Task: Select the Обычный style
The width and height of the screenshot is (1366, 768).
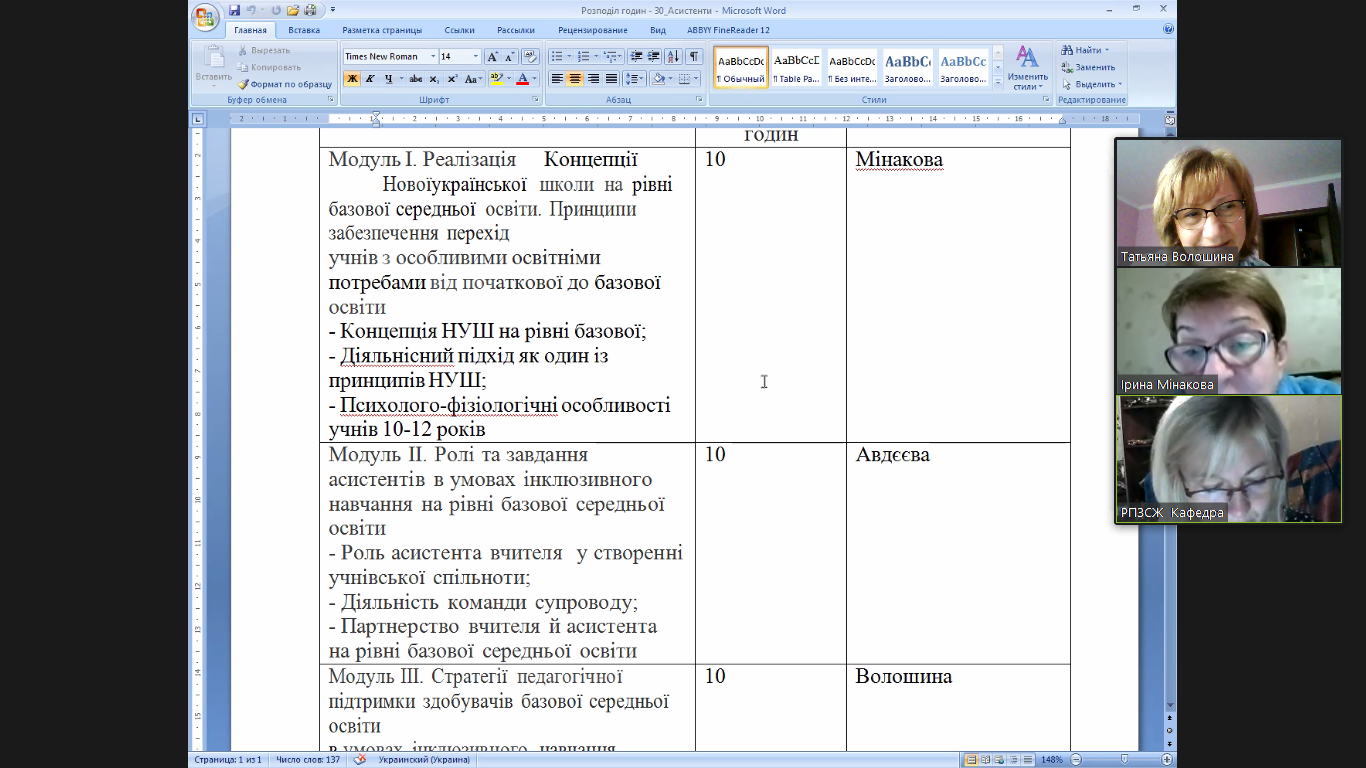Action: 741,67
